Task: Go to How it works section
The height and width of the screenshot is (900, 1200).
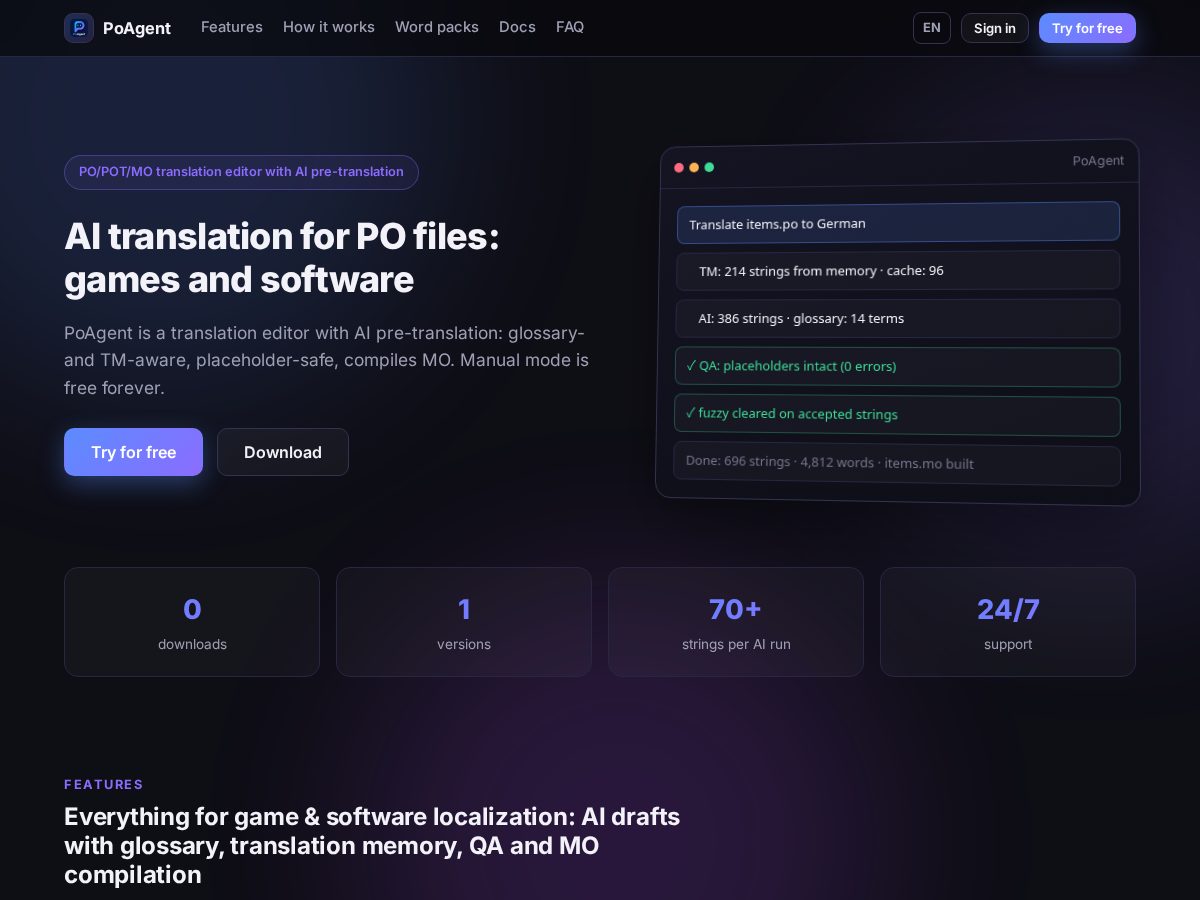Action: (329, 27)
